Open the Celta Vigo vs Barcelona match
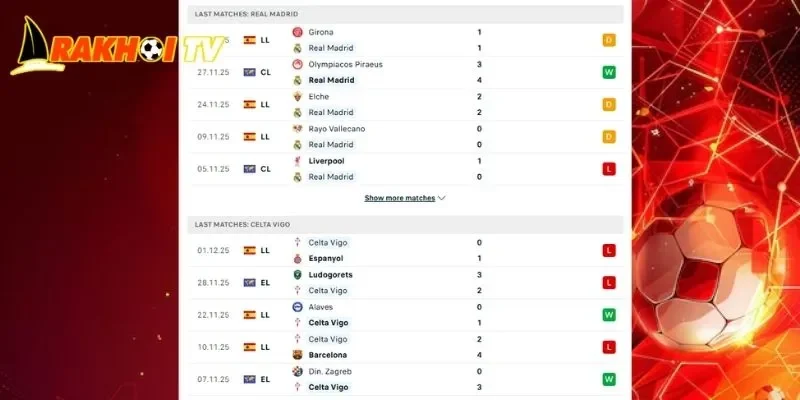 point(400,347)
